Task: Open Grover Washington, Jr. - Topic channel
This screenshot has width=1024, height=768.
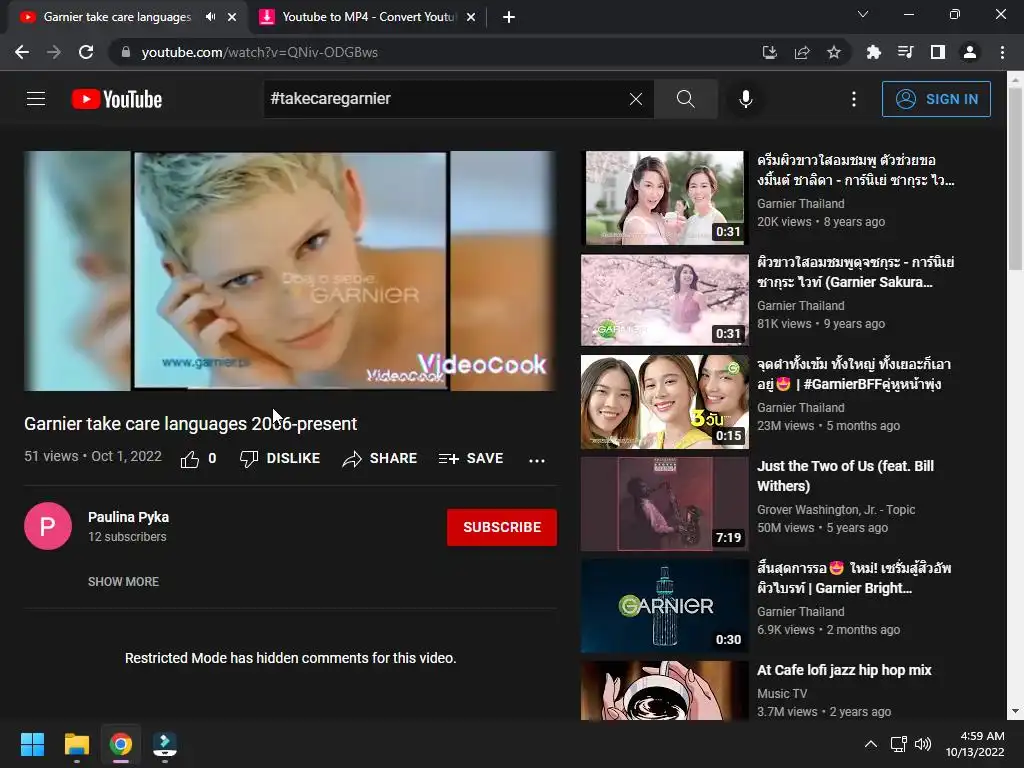Action: click(x=836, y=509)
